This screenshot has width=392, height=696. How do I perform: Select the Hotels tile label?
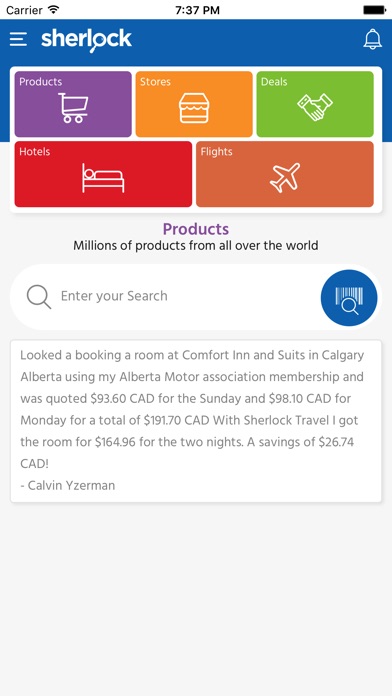pos(35,152)
